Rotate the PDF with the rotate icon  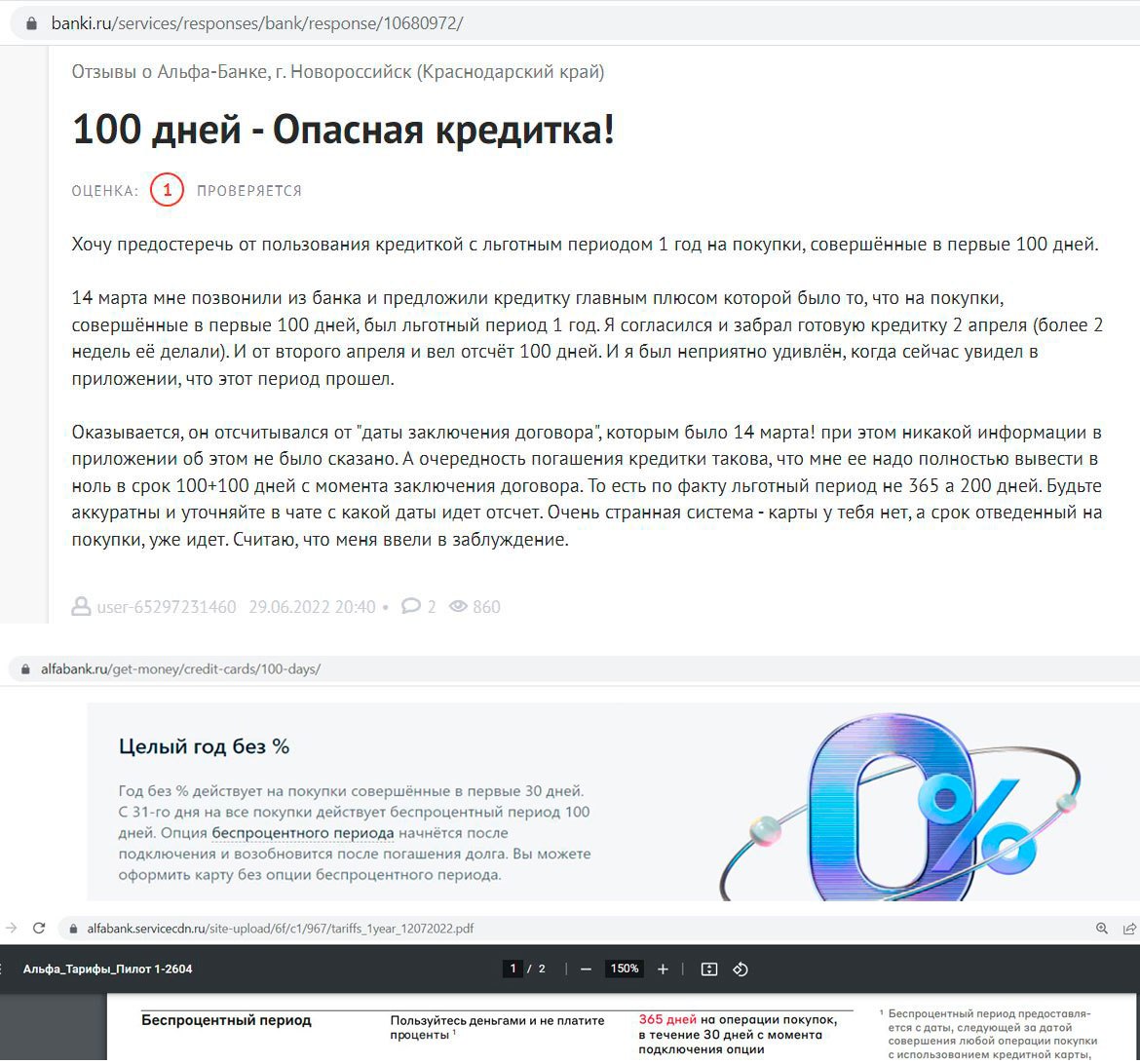pos(741,969)
